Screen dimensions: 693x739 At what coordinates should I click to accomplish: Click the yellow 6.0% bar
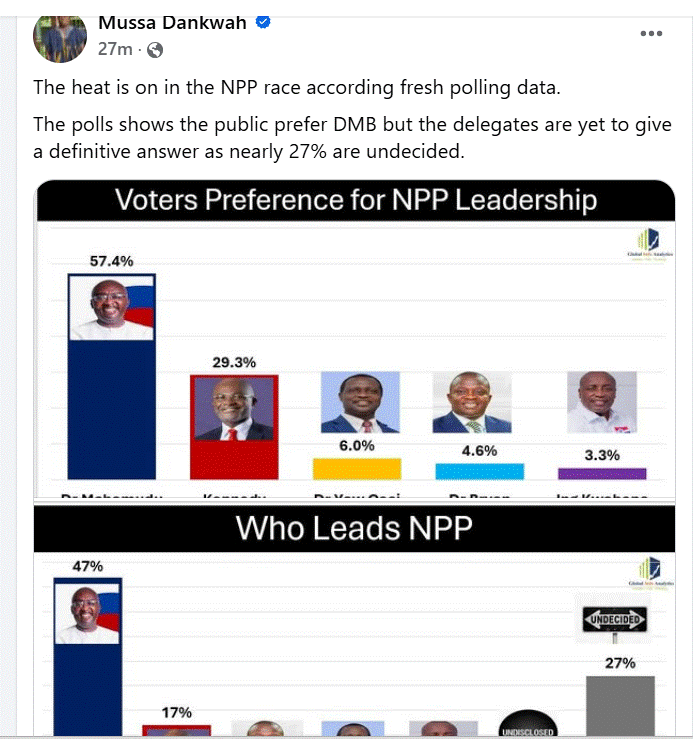point(357,469)
